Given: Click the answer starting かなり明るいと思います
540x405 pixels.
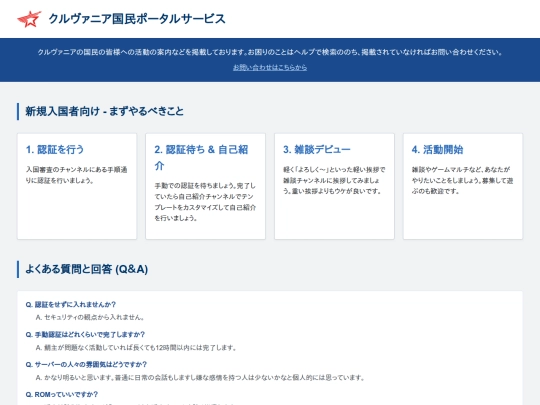Looking at the screenshot, I should pyautogui.click(x=200, y=377).
